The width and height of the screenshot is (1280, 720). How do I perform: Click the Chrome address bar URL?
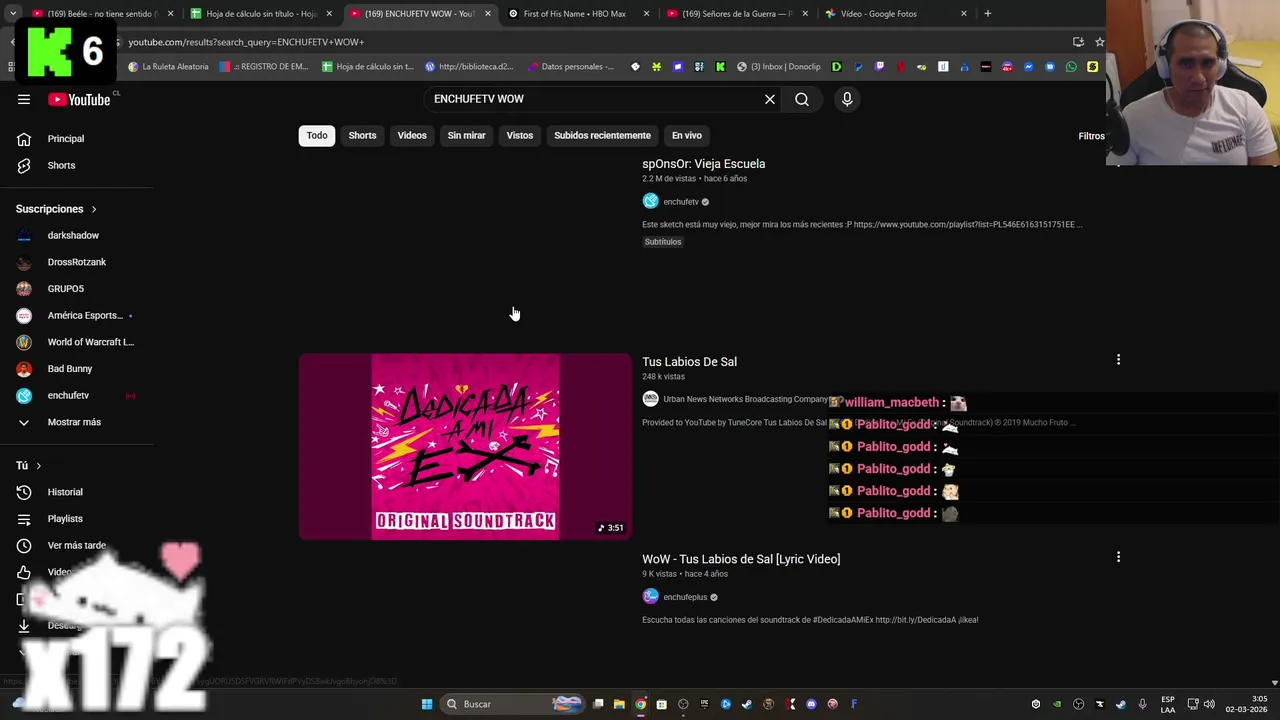point(246,42)
